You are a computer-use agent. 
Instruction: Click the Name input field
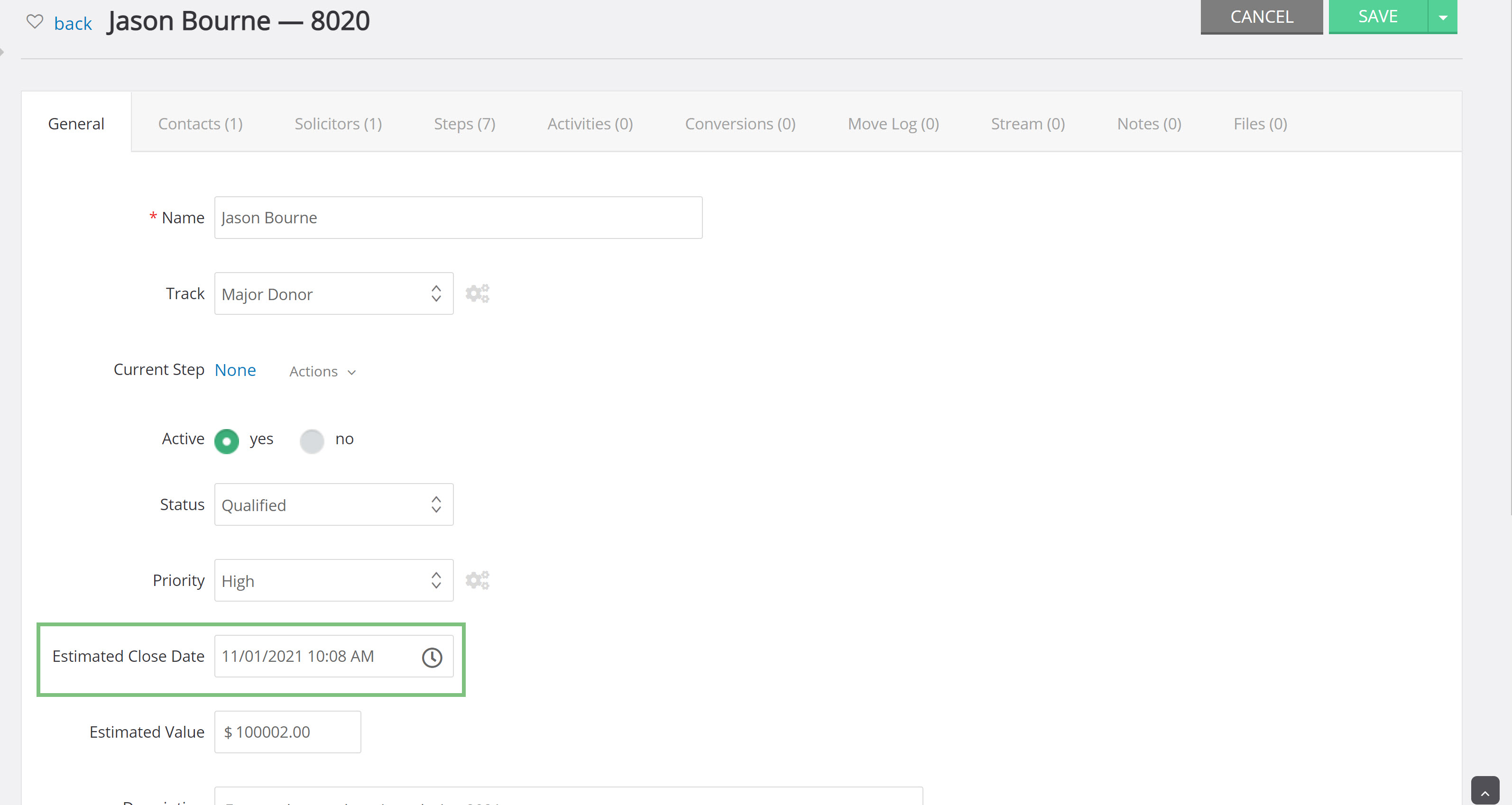(x=459, y=218)
